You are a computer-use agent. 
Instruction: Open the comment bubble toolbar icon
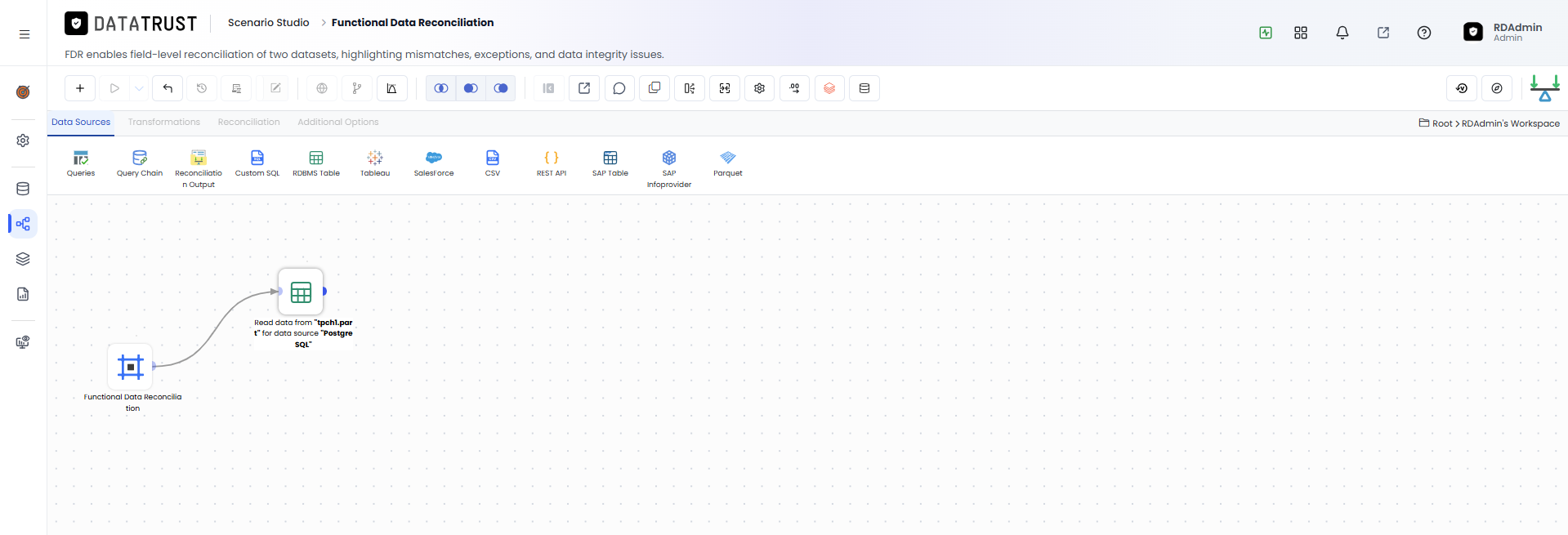619,88
